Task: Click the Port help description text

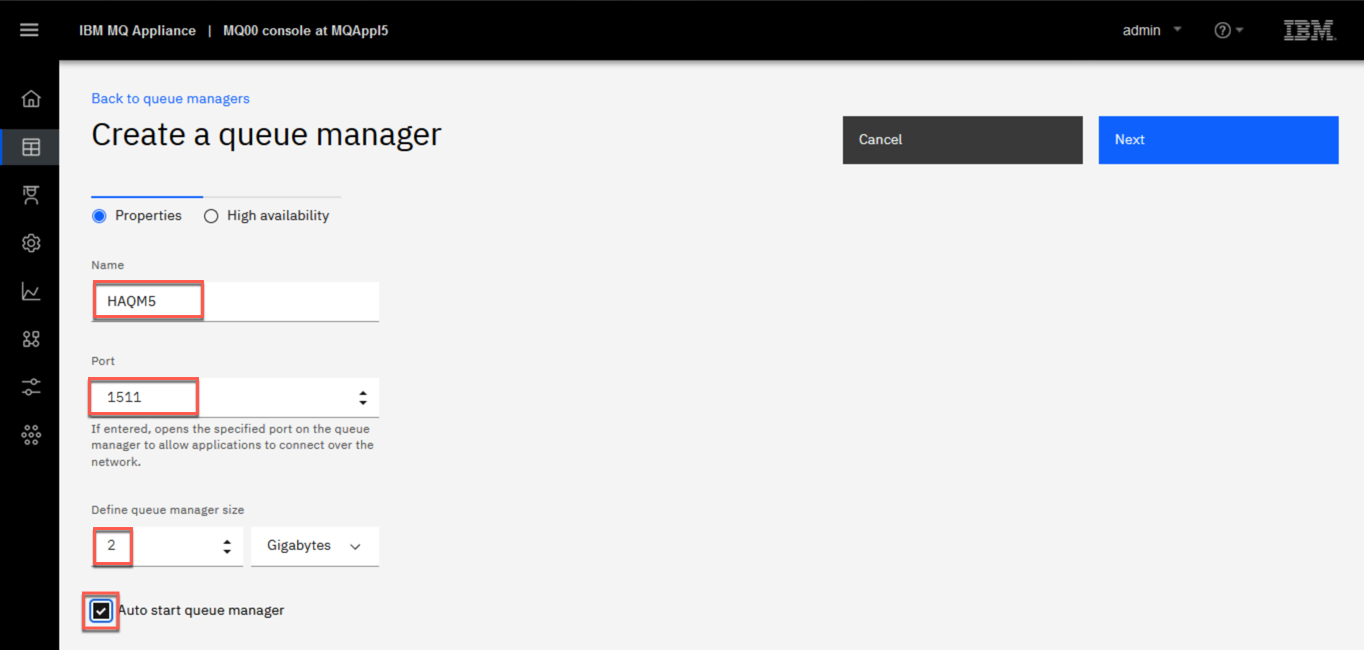Action: pos(232,446)
